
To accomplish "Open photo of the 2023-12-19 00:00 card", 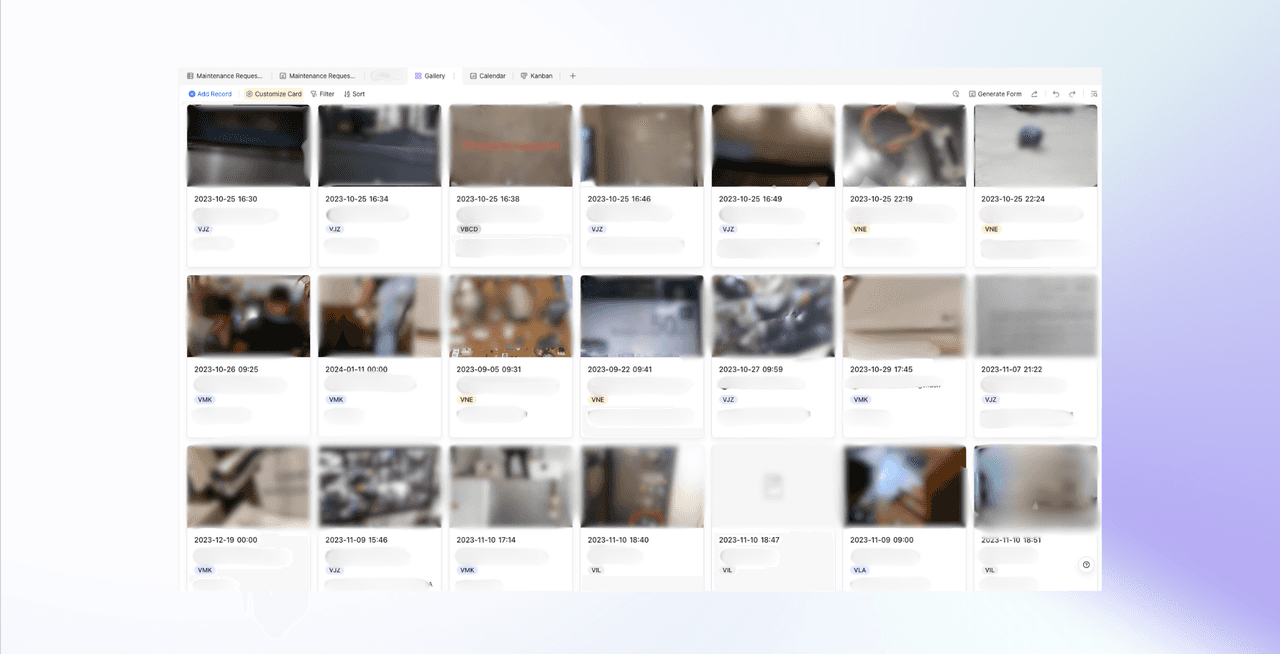I will 248,487.
